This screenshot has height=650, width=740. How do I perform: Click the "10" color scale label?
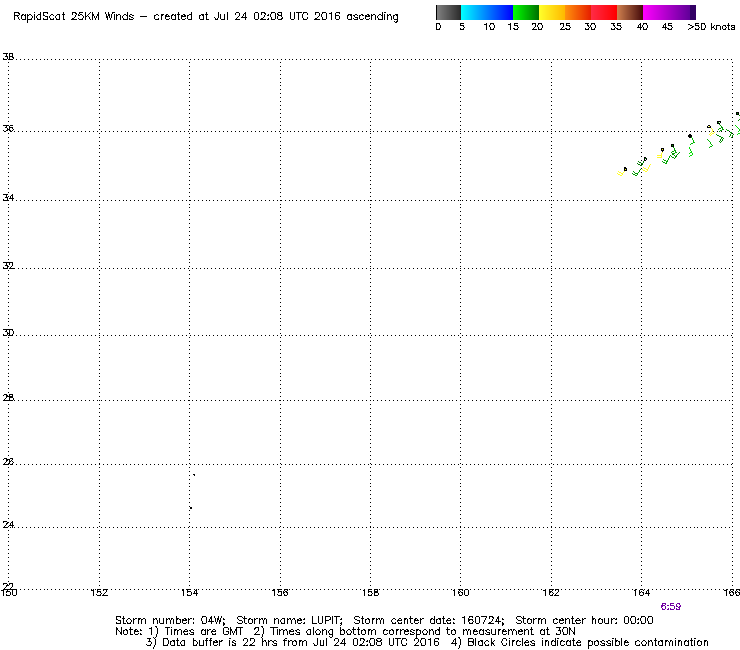point(489,27)
